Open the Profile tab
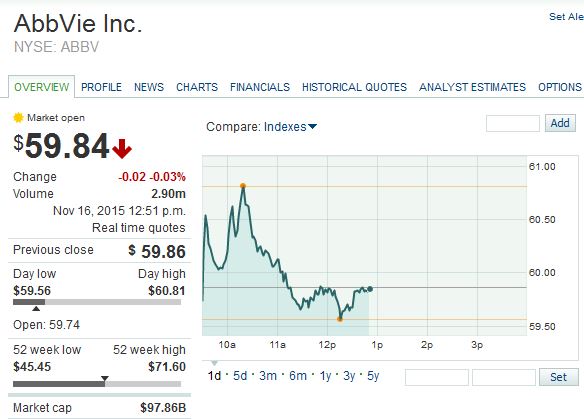The image size is (584, 419). point(101,87)
